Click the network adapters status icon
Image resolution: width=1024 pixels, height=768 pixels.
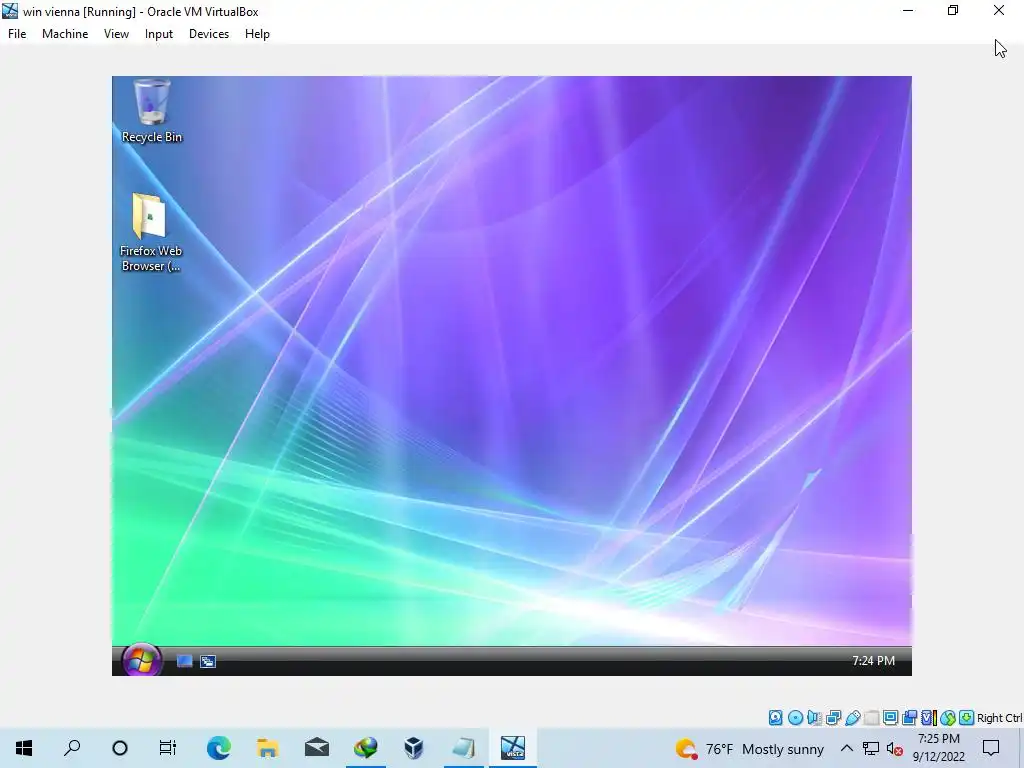tap(833, 718)
